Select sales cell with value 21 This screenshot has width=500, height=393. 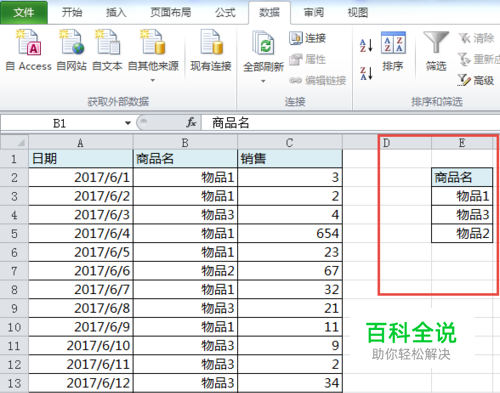[x=290, y=308]
